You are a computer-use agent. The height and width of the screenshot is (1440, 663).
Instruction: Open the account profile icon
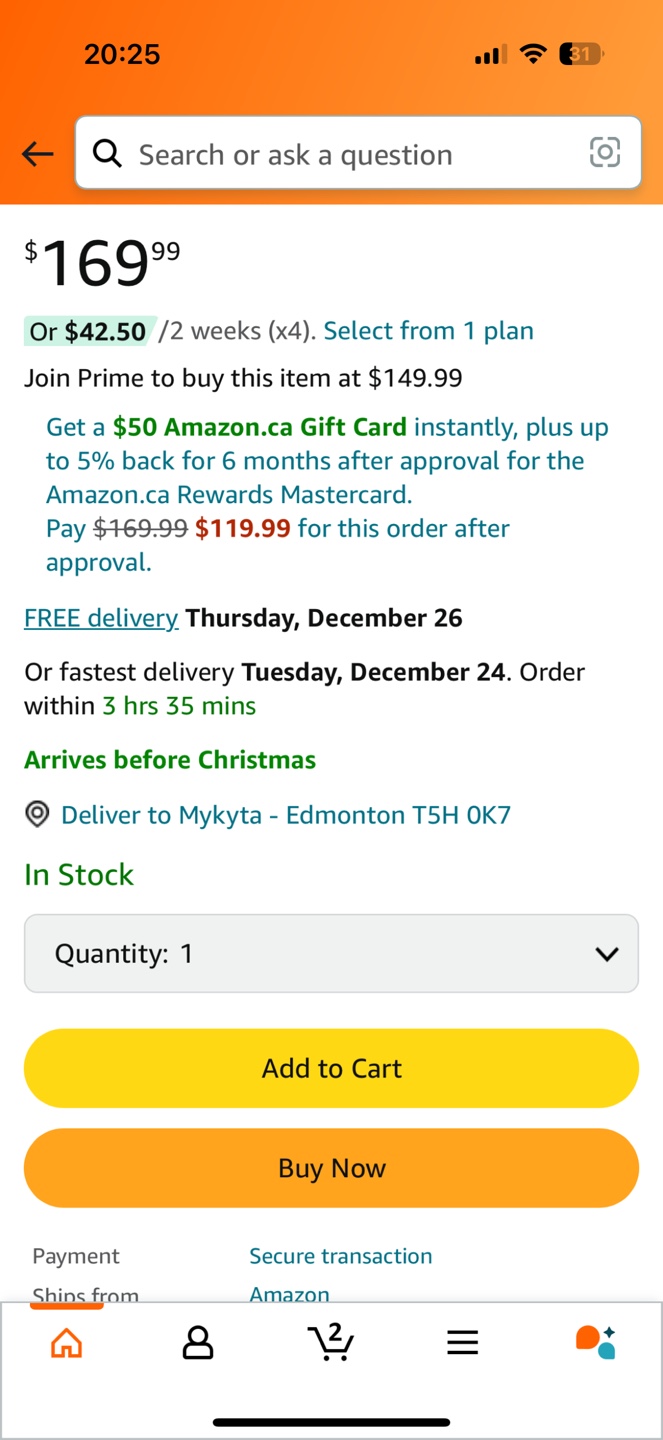(x=198, y=1343)
